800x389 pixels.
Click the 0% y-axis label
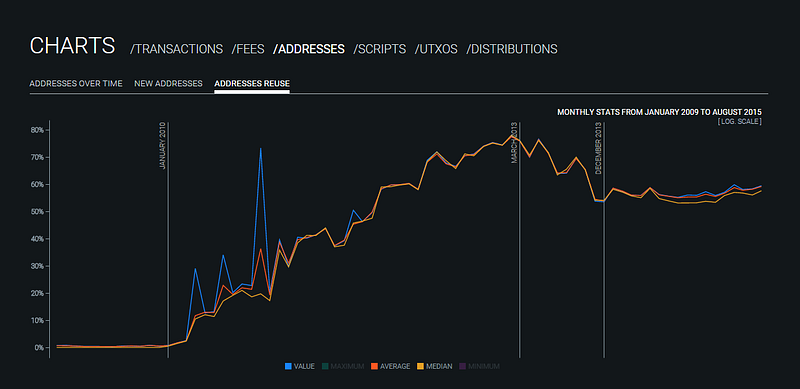click(39, 348)
